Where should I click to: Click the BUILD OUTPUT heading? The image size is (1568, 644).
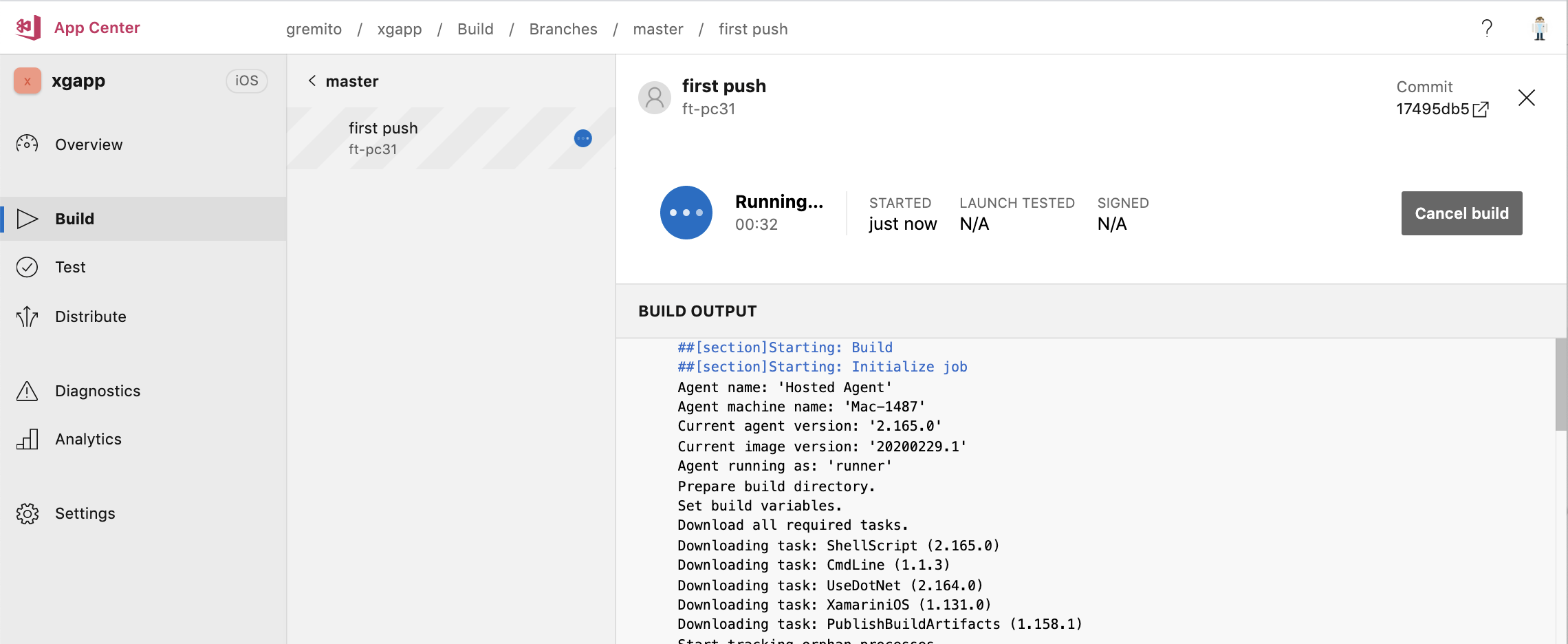pos(697,311)
